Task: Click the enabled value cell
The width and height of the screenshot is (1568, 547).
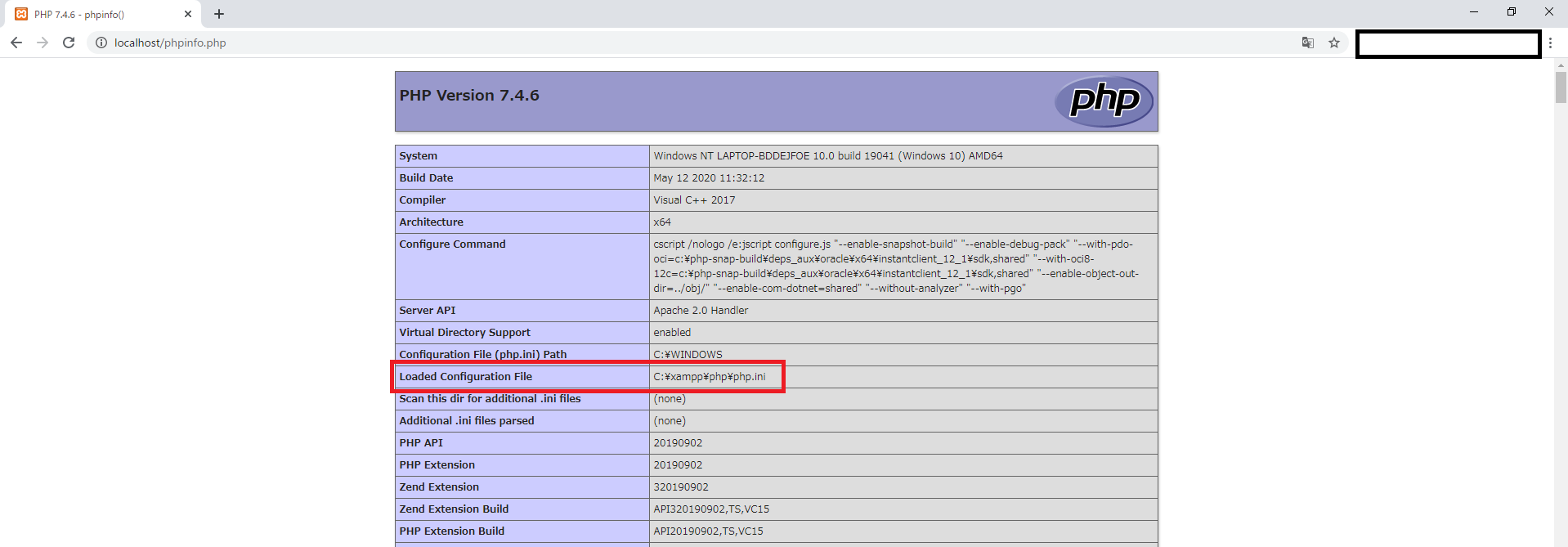Action: [x=672, y=333]
